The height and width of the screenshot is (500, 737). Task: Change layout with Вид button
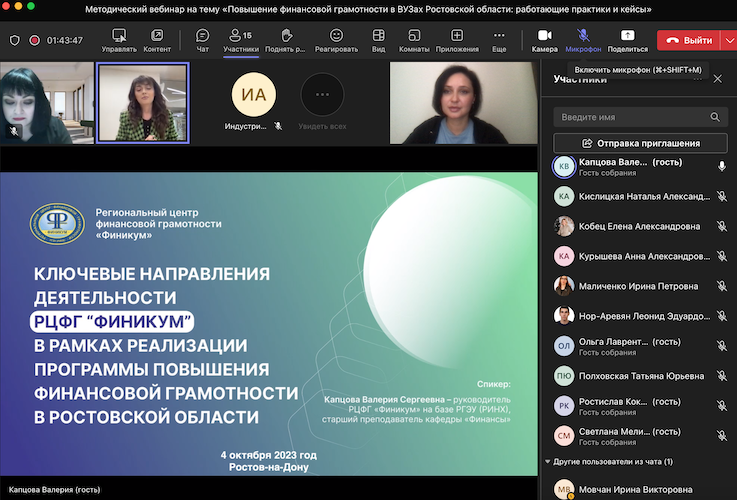[x=378, y=40]
